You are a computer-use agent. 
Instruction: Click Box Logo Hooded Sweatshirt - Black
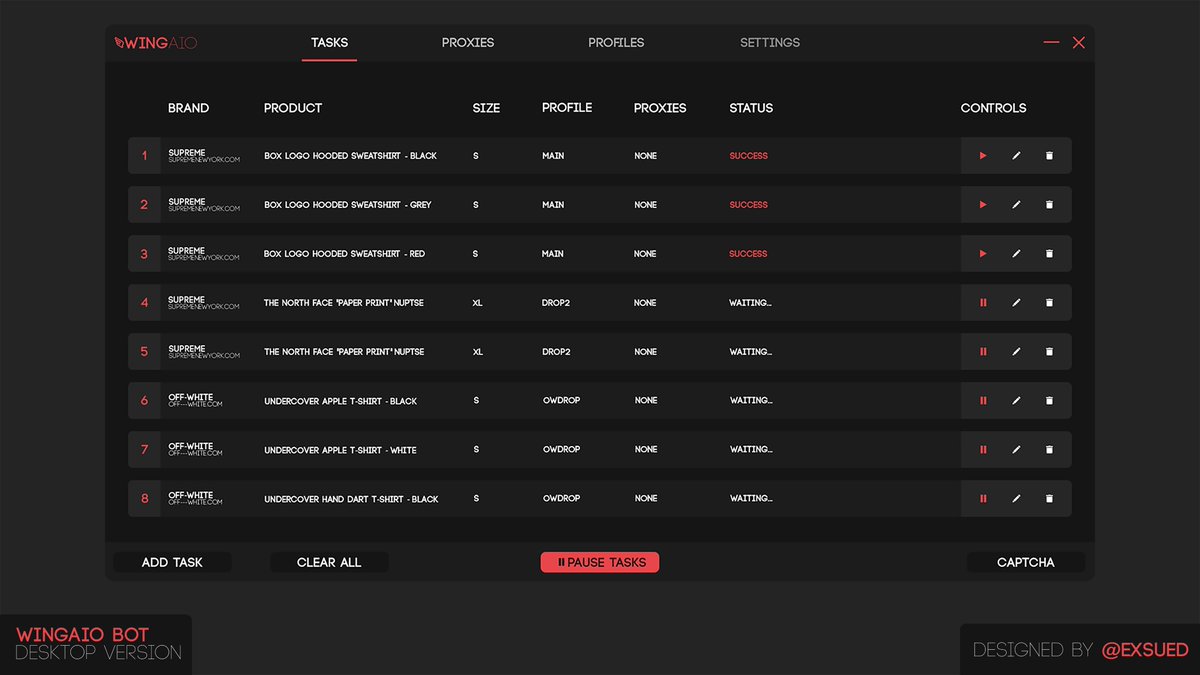350,156
